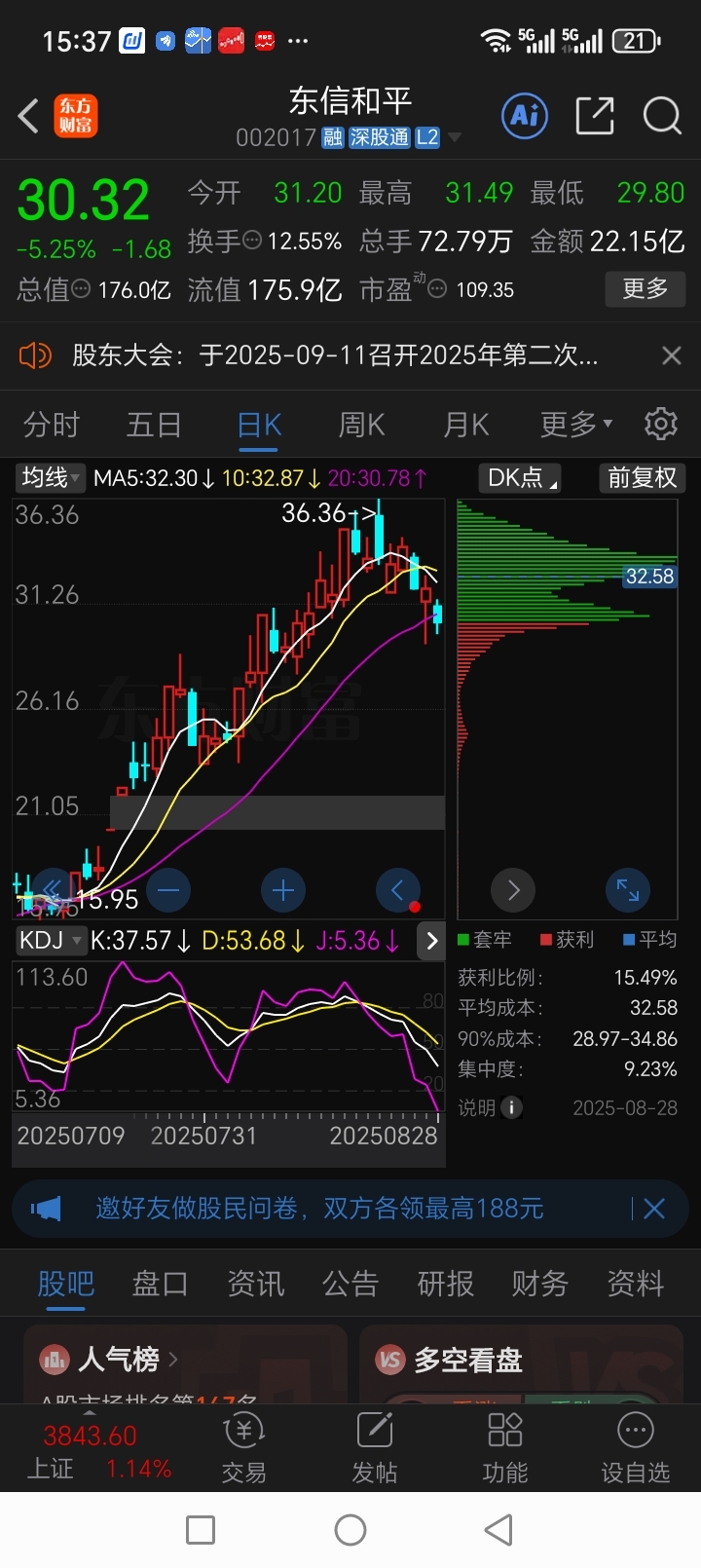The height and width of the screenshot is (1568, 701).
Task: Tap the share export icon
Action: (595, 116)
